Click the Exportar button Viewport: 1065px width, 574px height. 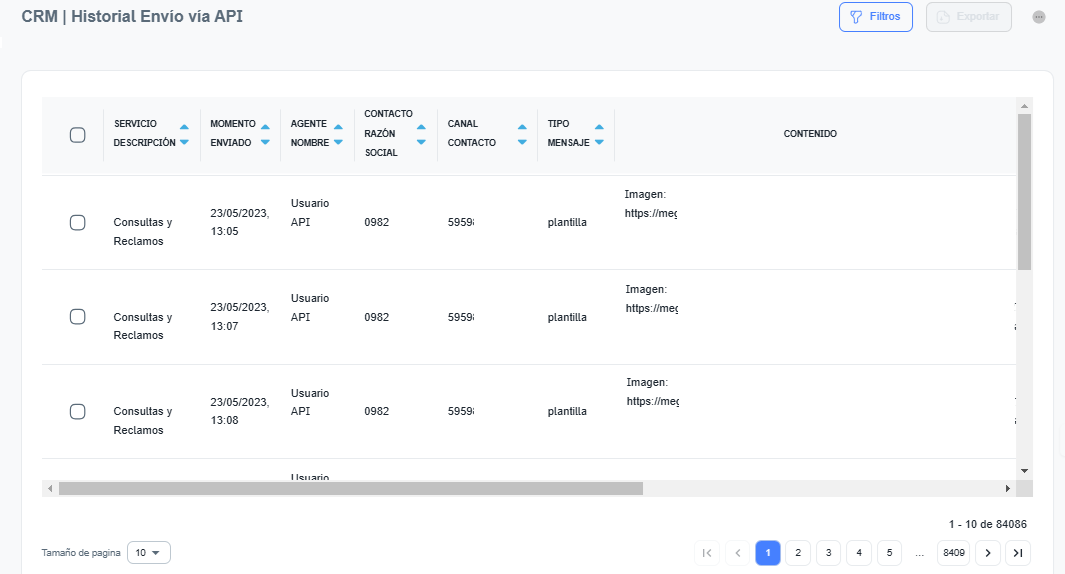[x=969, y=17]
